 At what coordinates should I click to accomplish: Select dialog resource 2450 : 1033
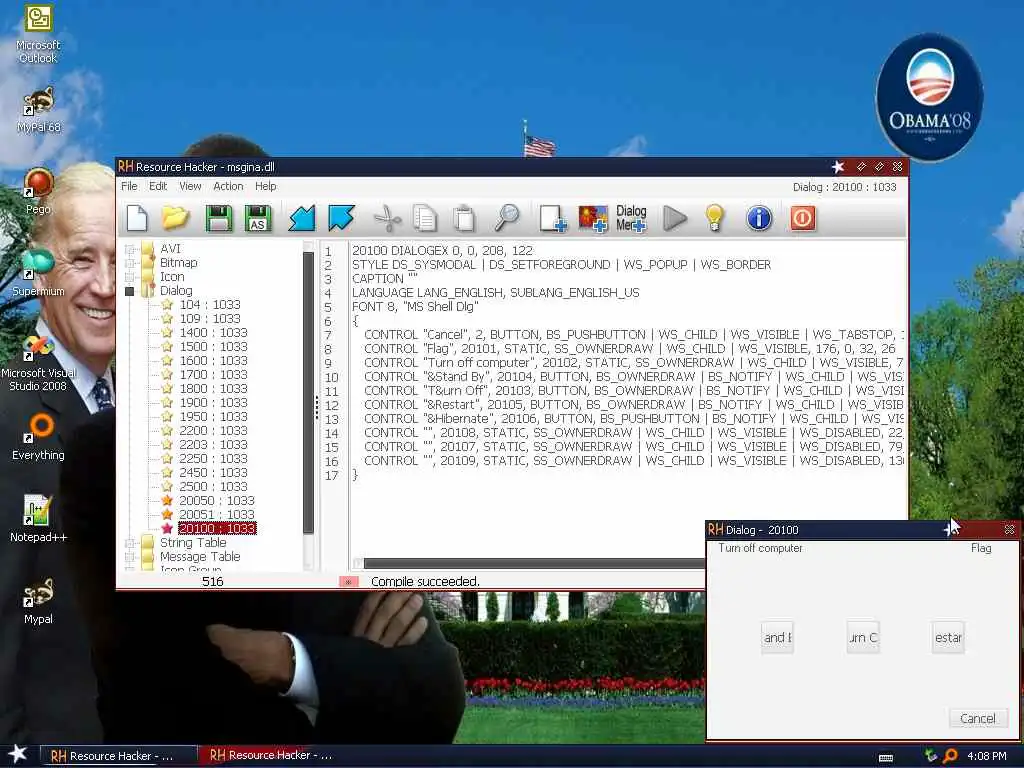[x=213, y=472]
